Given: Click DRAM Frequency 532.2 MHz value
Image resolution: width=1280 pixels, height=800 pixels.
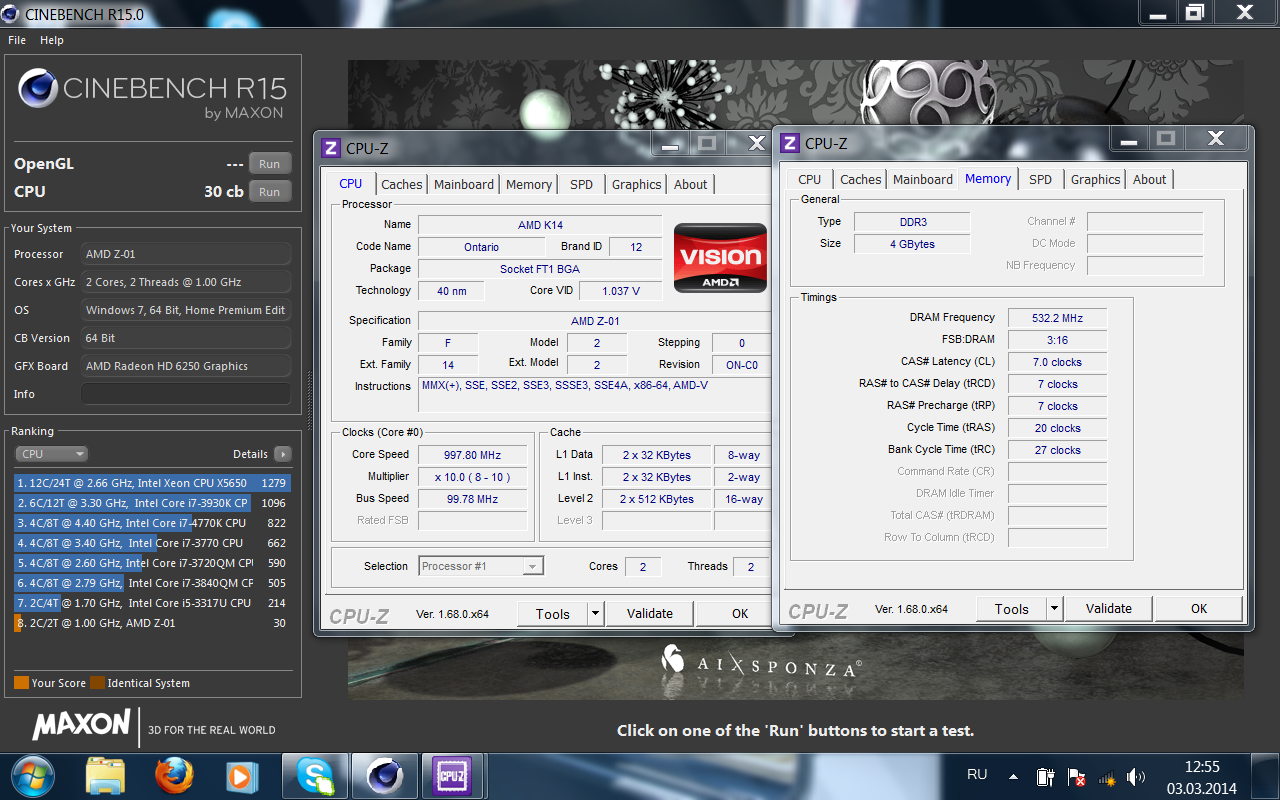Looking at the screenshot, I should click(x=1058, y=318).
